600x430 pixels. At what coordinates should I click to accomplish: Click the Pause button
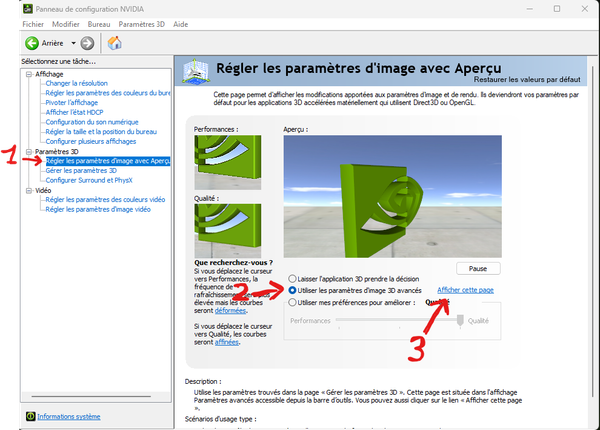click(x=478, y=269)
